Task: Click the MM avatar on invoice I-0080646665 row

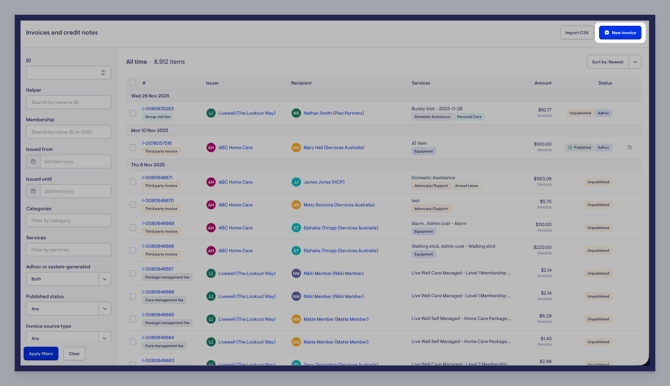Action: (296, 319)
